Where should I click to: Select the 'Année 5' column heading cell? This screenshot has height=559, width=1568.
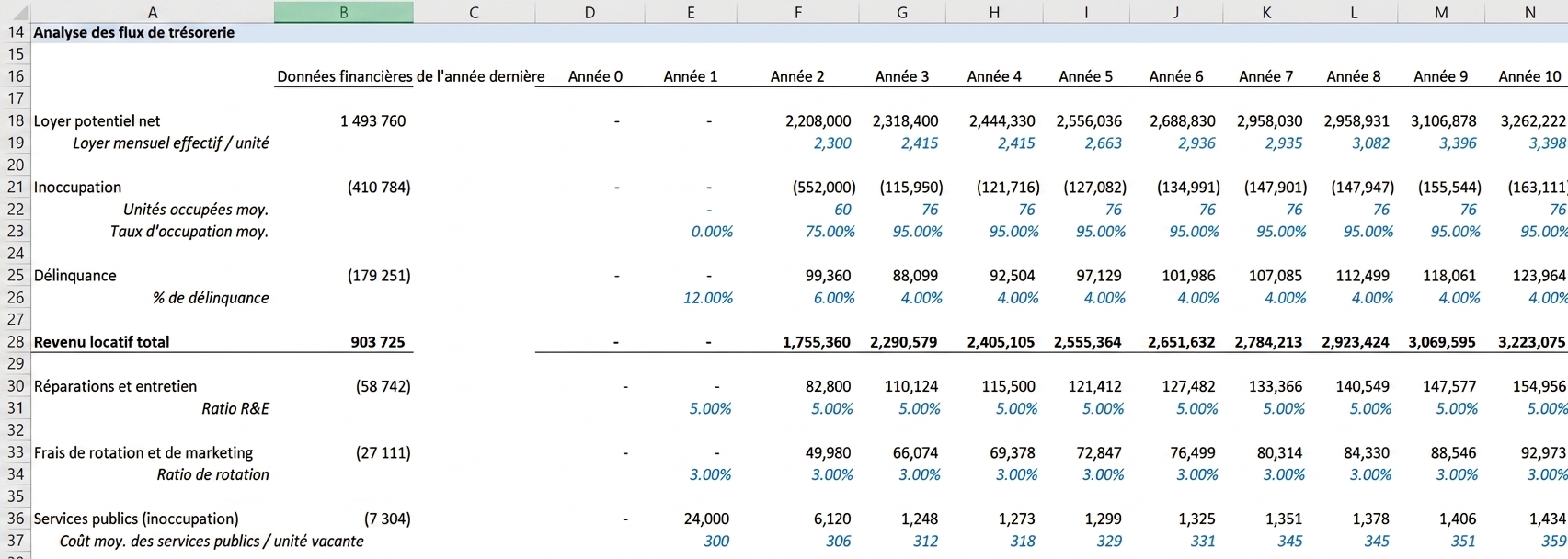pyautogui.click(x=1085, y=76)
